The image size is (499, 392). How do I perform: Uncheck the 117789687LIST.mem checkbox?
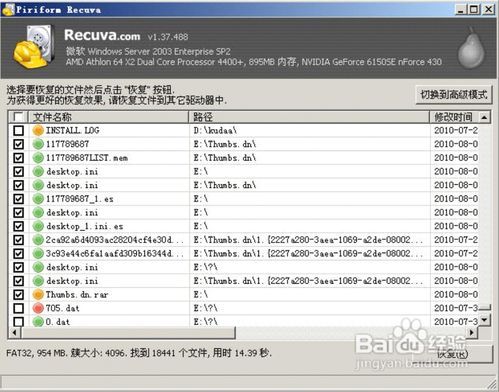pos(19,158)
